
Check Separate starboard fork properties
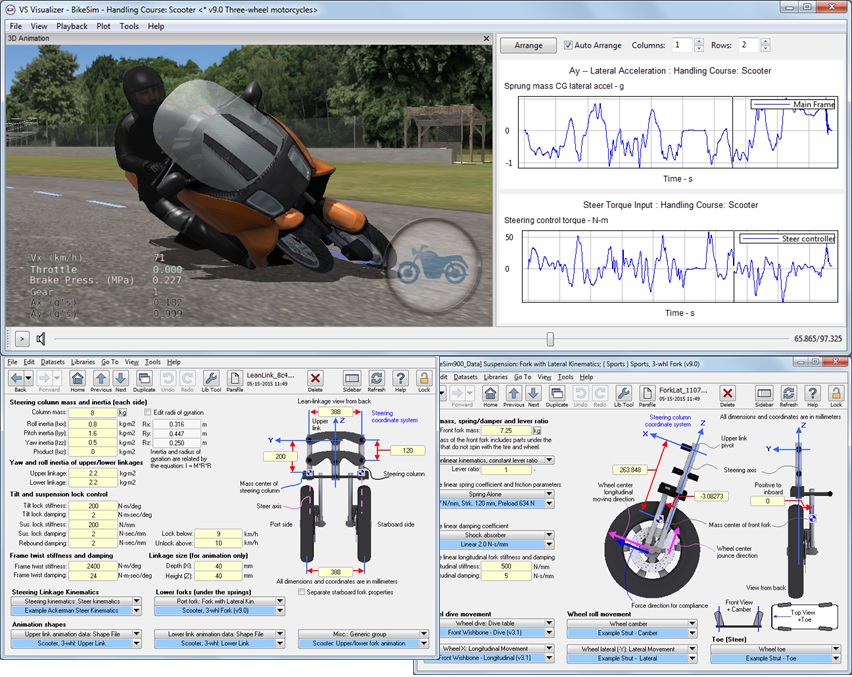303,593
